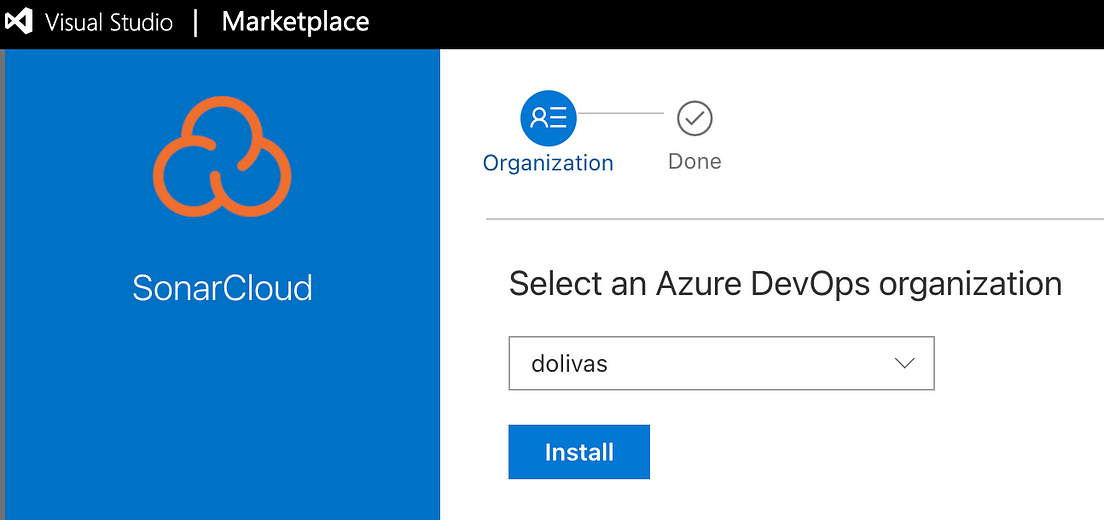Image resolution: width=1104 pixels, height=520 pixels.
Task: Select the blue Organization step icon
Action: 548,118
